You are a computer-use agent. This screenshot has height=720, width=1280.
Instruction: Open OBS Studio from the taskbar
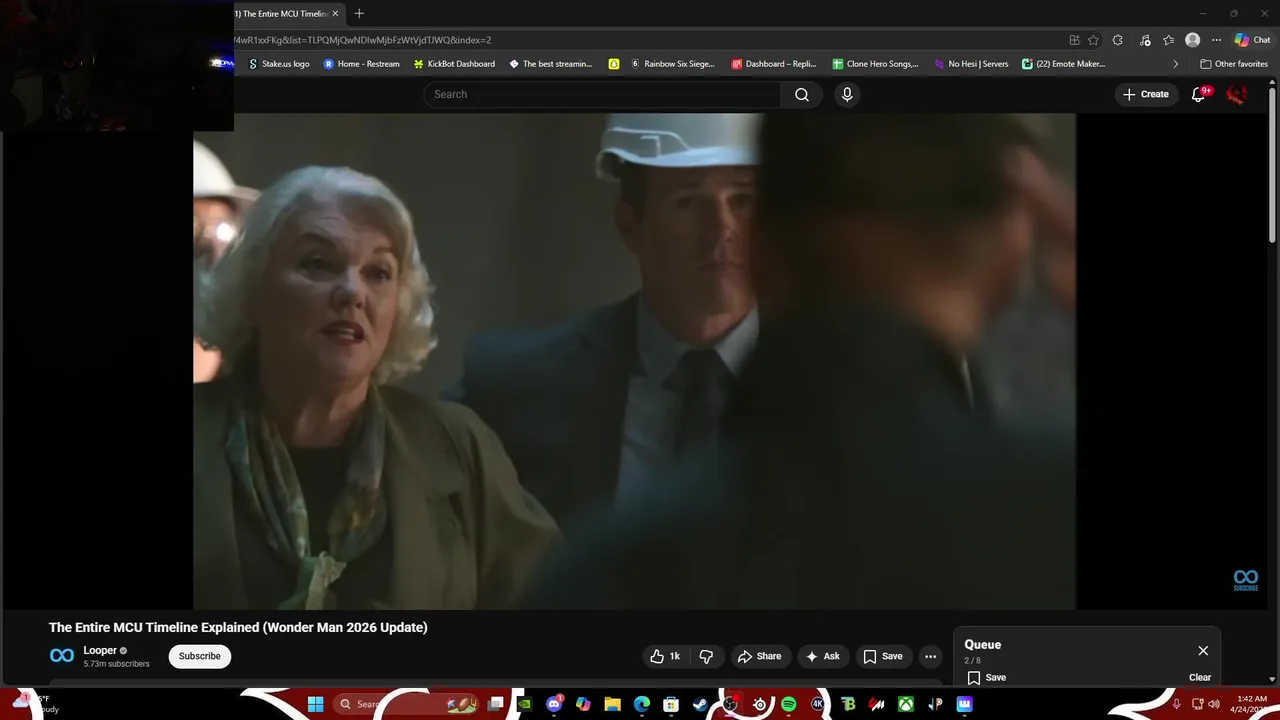point(730,704)
